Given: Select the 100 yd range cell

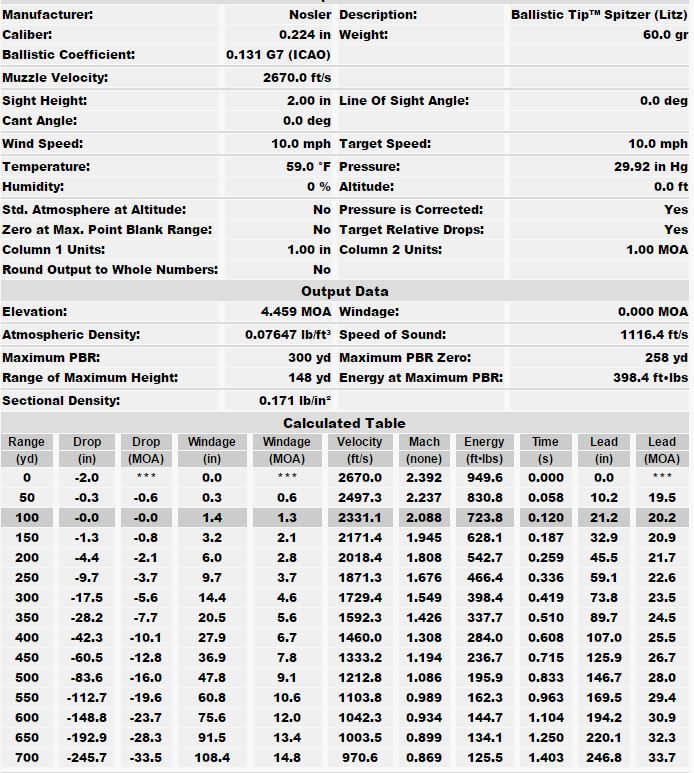Looking at the screenshot, I should pos(27,518).
